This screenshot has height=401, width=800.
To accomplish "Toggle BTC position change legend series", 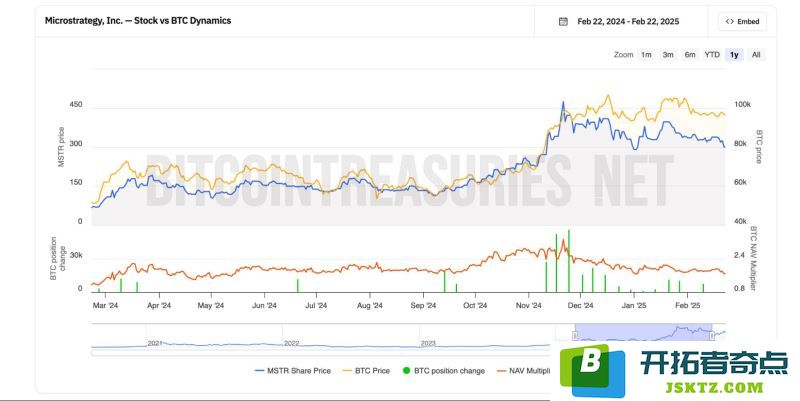I will [x=443, y=371].
